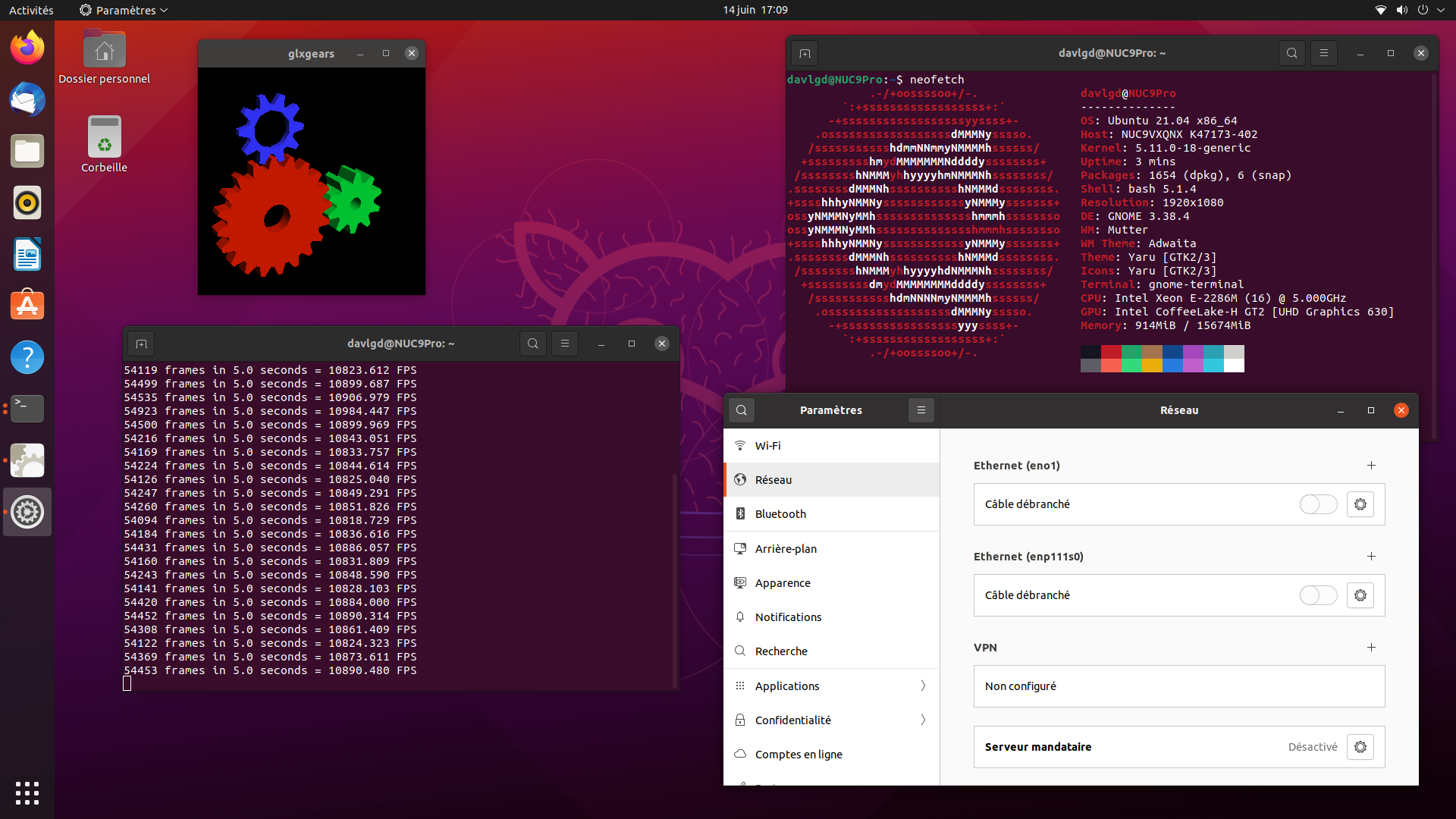1456x819 pixels.
Task: Open Notifications settings panel
Action: click(x=832, y=617)
